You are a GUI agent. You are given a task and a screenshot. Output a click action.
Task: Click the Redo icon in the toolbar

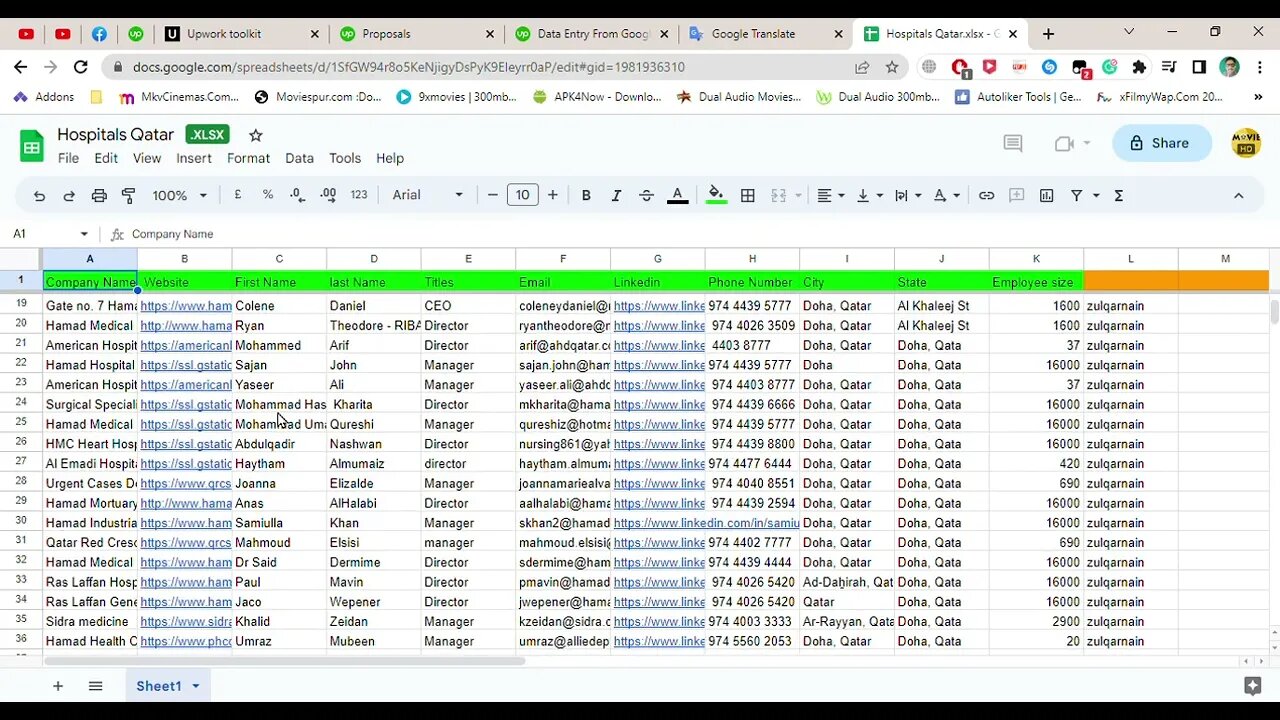pyautogui.click(x=69, y=196)
